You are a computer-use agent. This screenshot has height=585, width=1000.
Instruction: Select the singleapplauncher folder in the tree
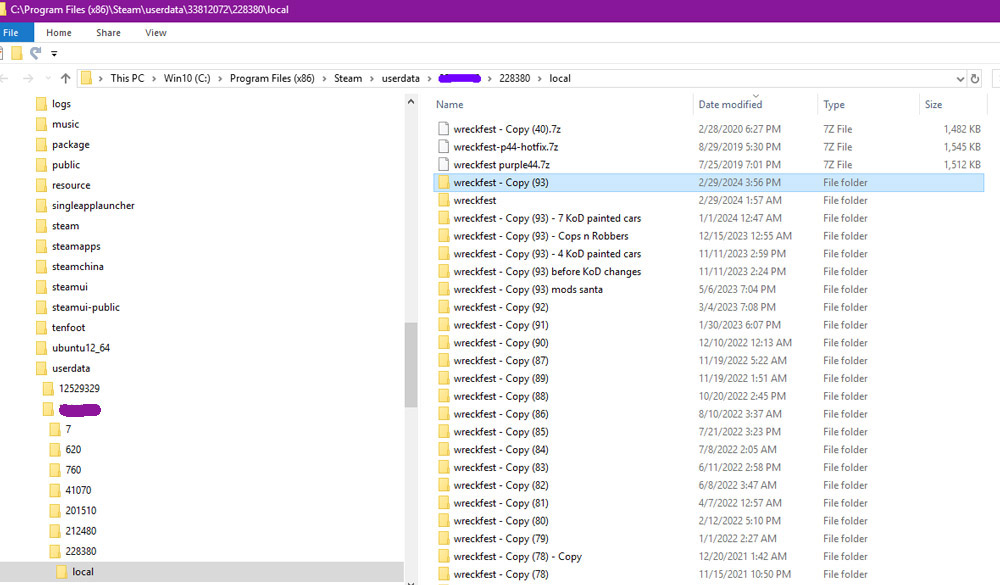93,206
